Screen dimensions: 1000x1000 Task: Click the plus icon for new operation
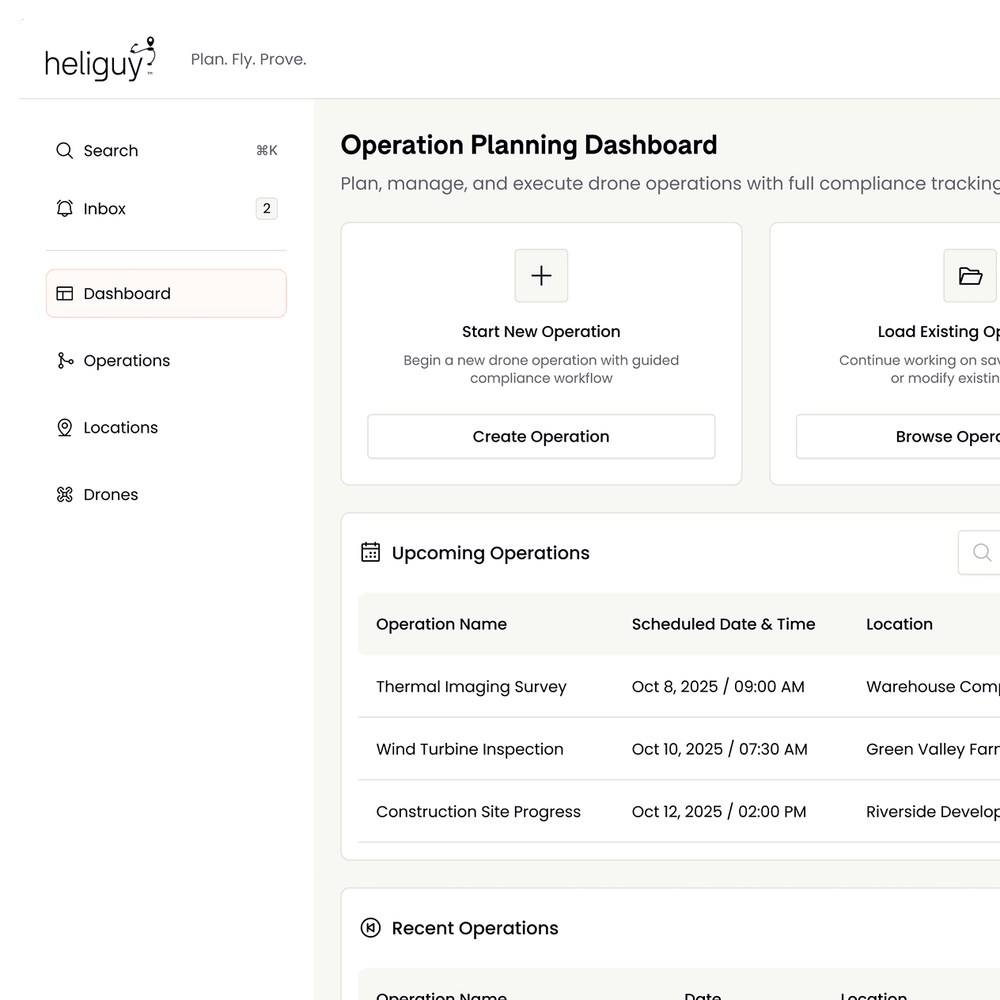[x=541, y=276]
